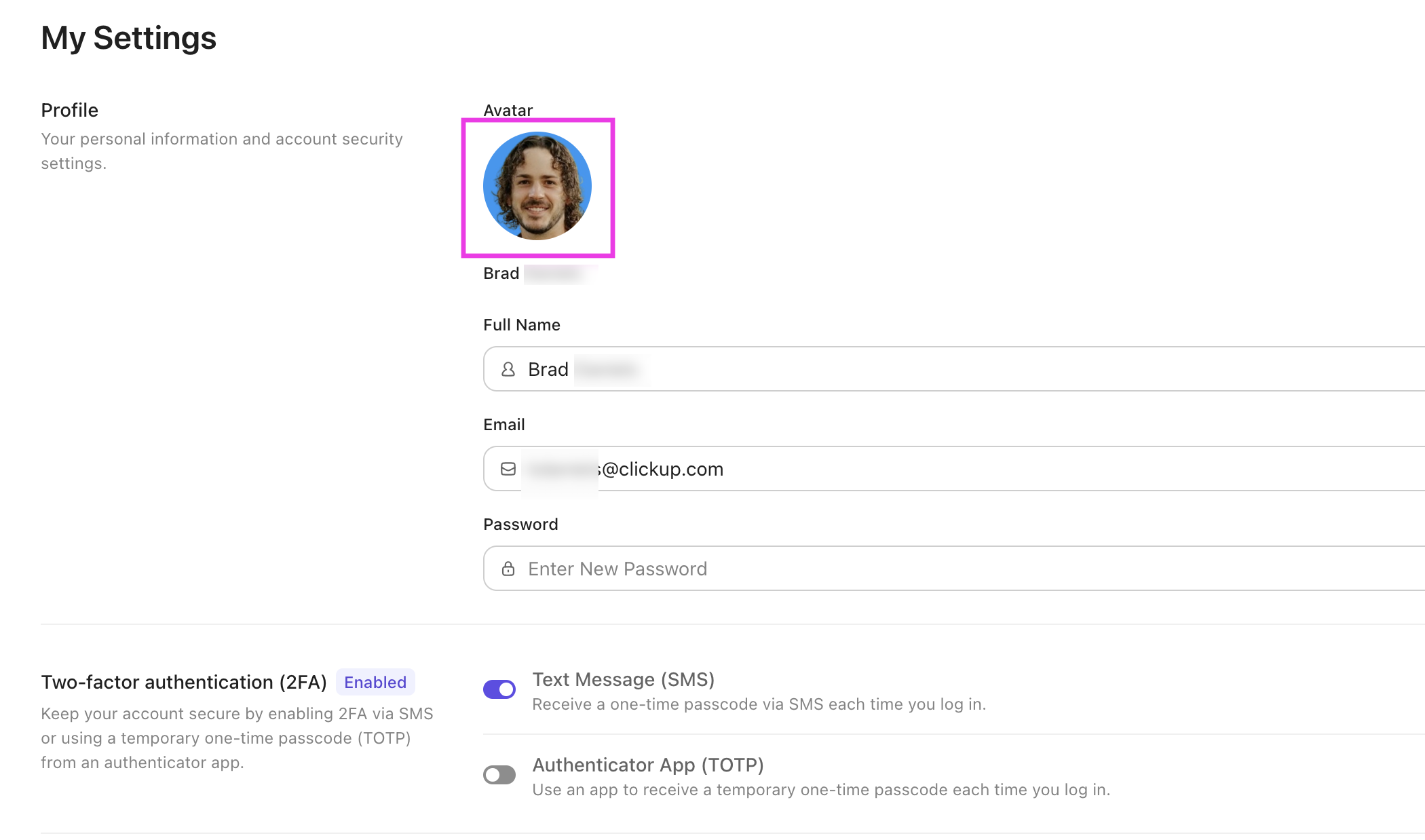Click the Profile section heading
The image size is (1425, 840).
(70, 110)
